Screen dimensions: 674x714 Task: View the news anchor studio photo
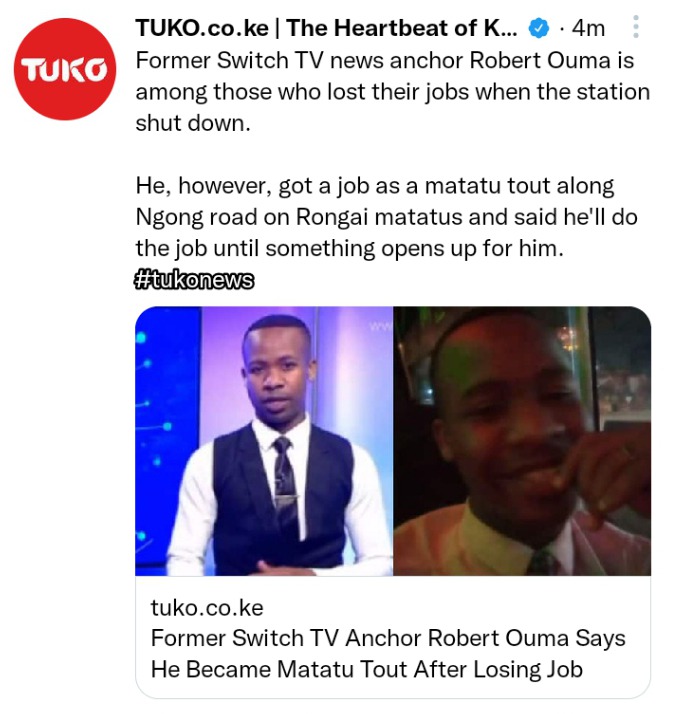pos(264,441)
